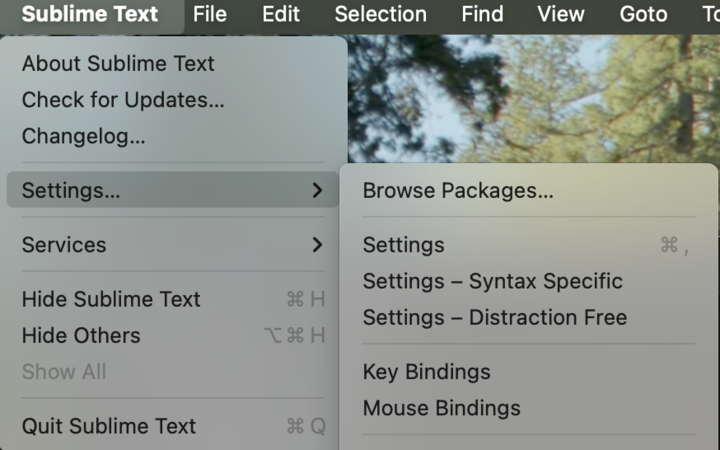Expand the Settings… submenu item
The height and width of the screenshot is (450, 720).
(173, 190)
